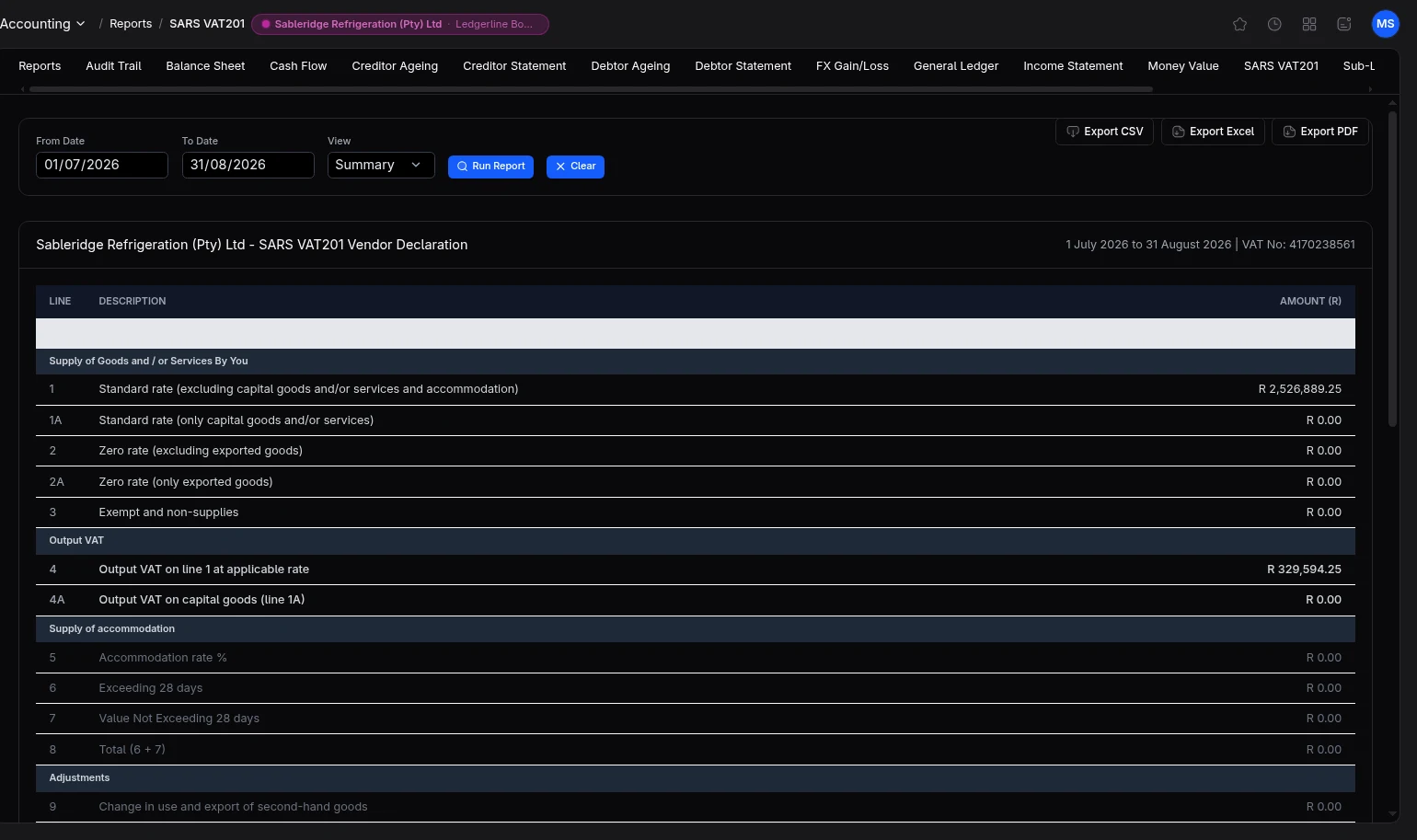Select the Zero rate (only exported goods) row
The height and width of the screenshot is (840, 1417).
click(696, 482)
